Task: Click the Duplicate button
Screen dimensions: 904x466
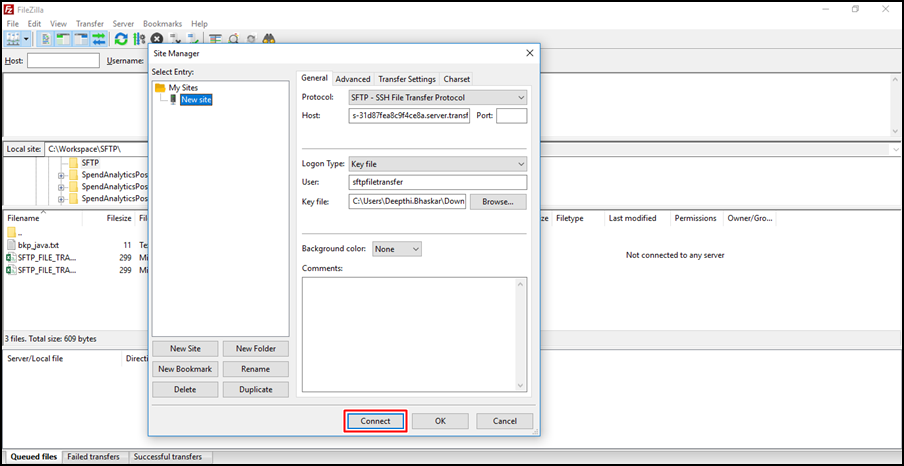Action: 256,389
